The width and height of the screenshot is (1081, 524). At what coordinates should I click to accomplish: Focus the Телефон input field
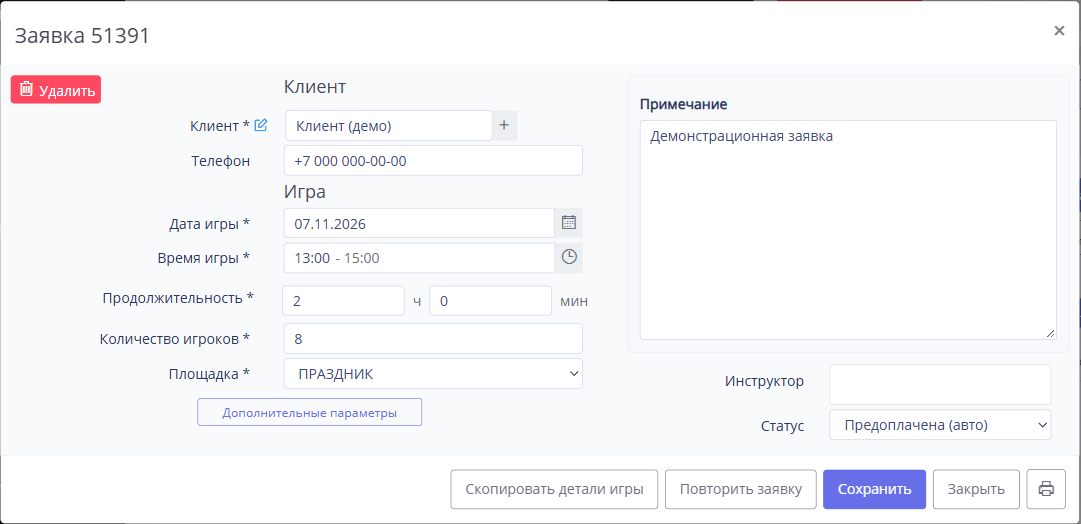433,161
